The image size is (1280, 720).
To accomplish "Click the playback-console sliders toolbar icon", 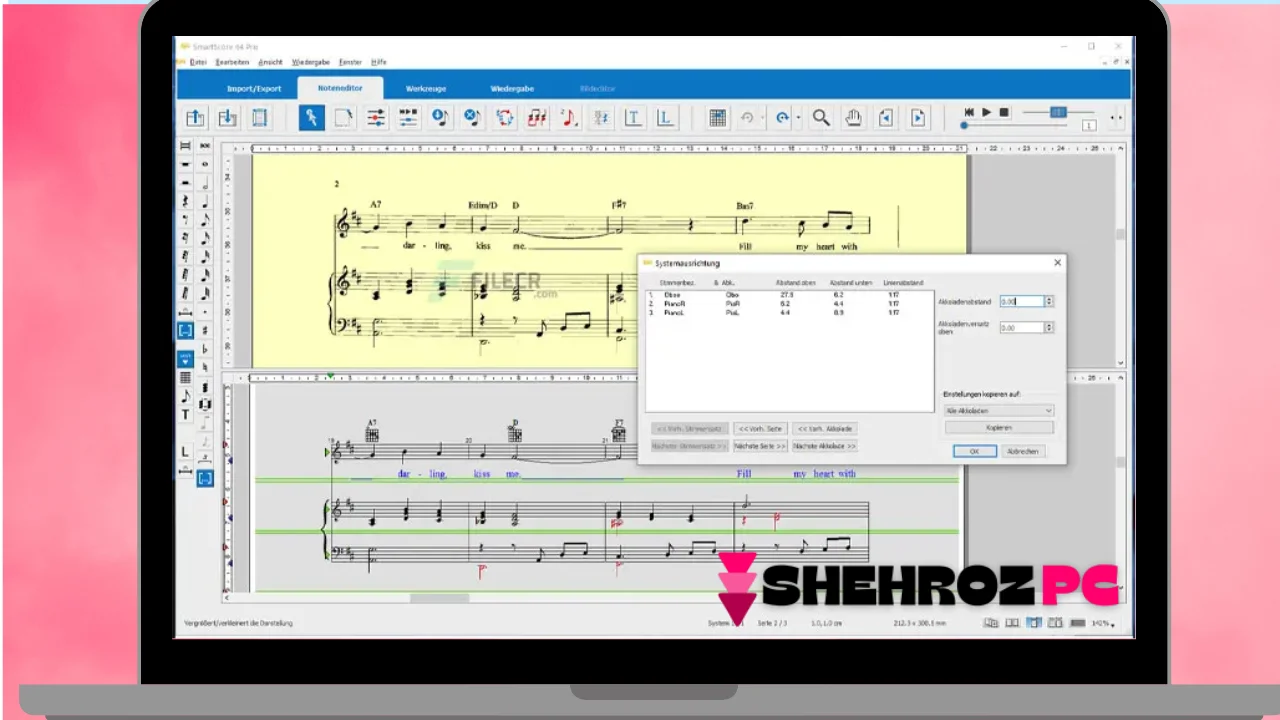I will tap(408, 118).
